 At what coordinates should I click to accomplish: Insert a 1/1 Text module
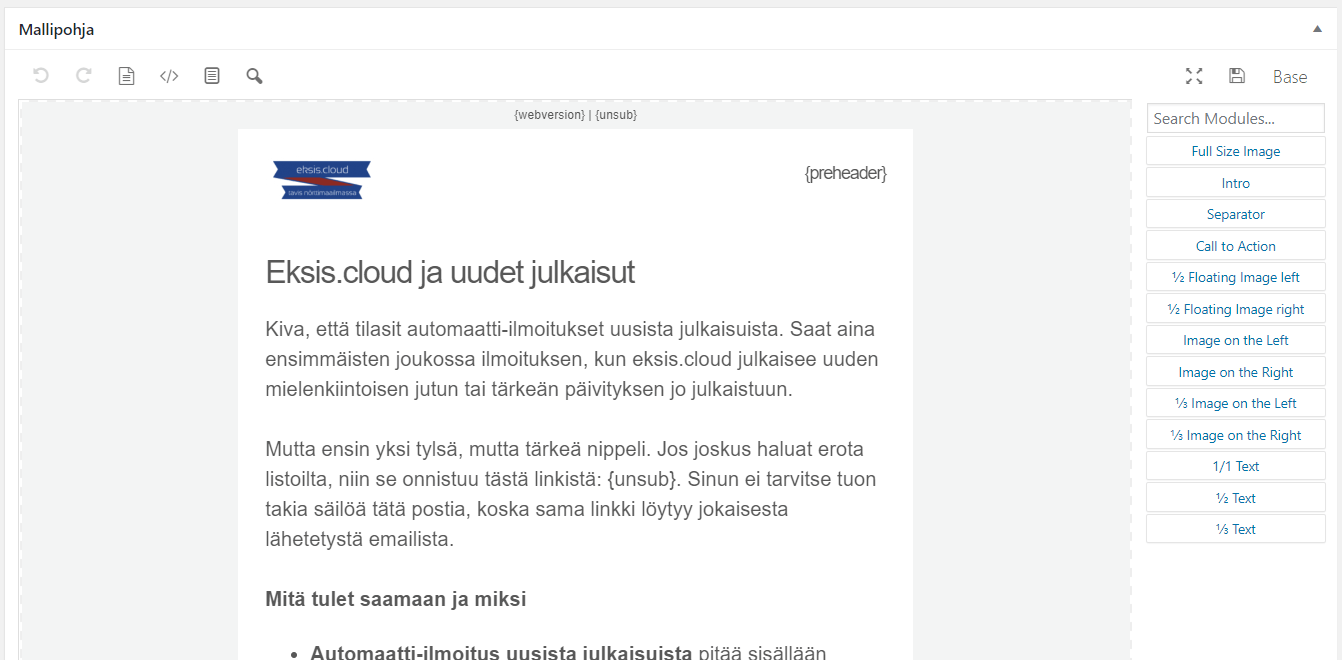pyautogui.click(x=1235, y=465)
